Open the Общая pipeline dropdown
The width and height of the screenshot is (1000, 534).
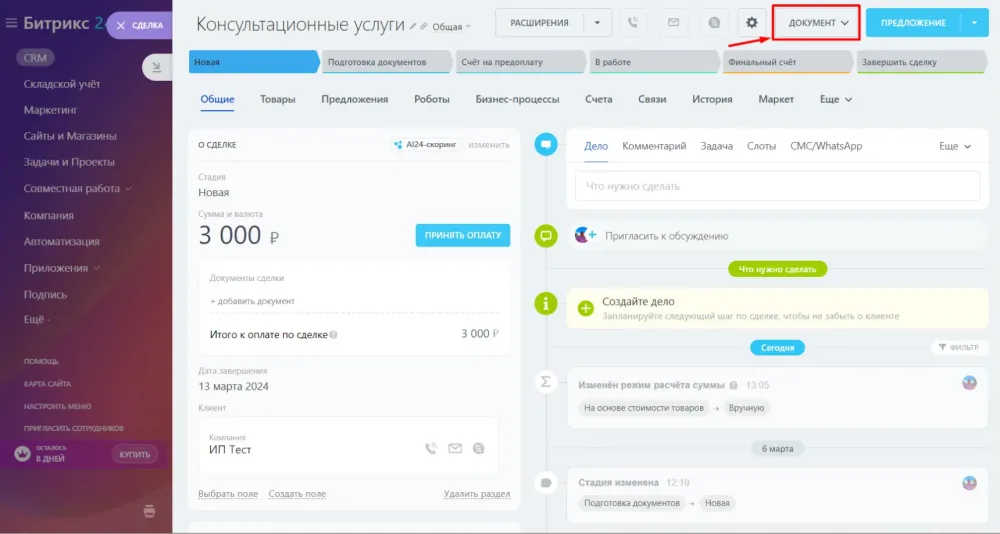[452, 27]
